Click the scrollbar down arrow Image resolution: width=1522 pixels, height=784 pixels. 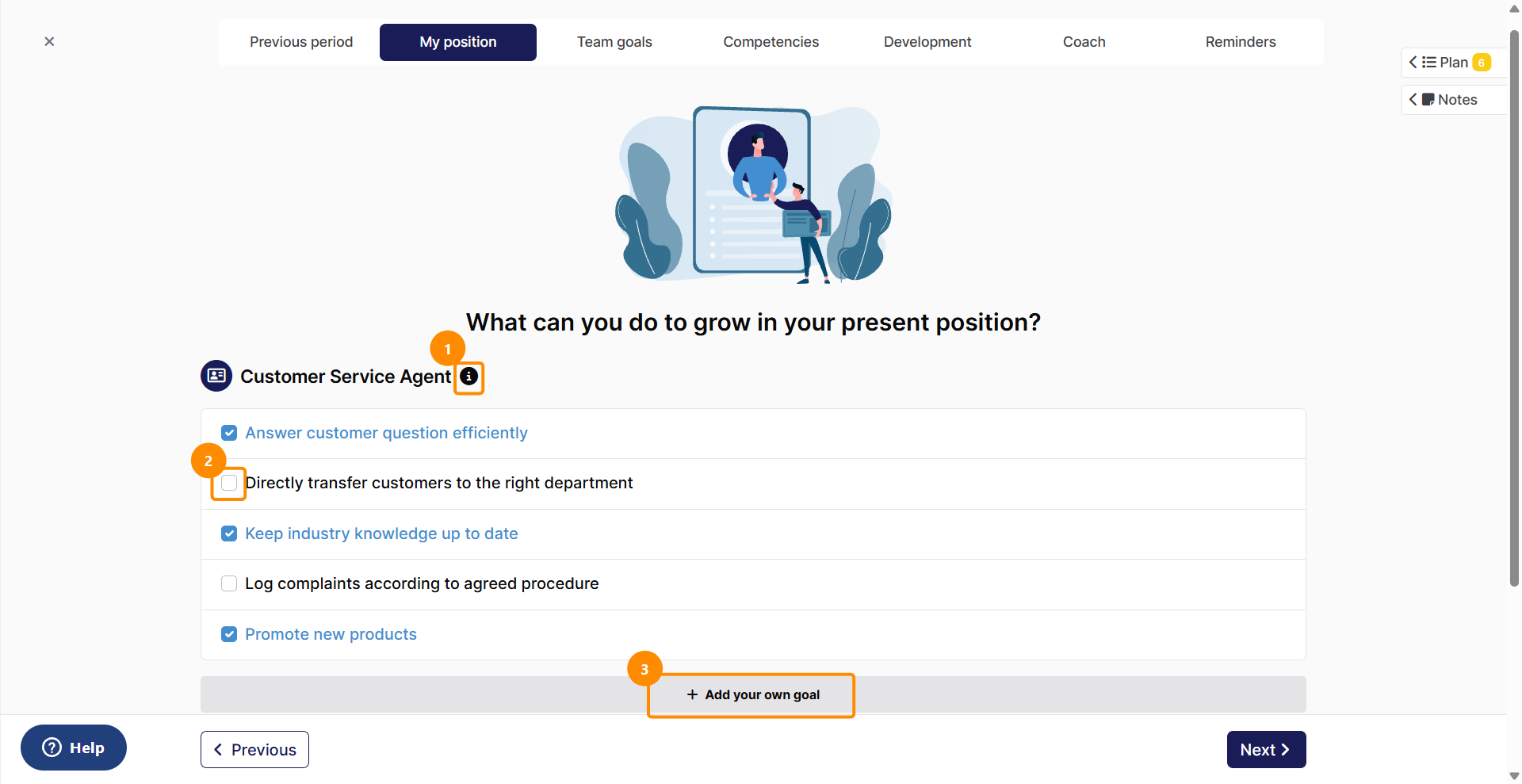(x=1514, y=776)
